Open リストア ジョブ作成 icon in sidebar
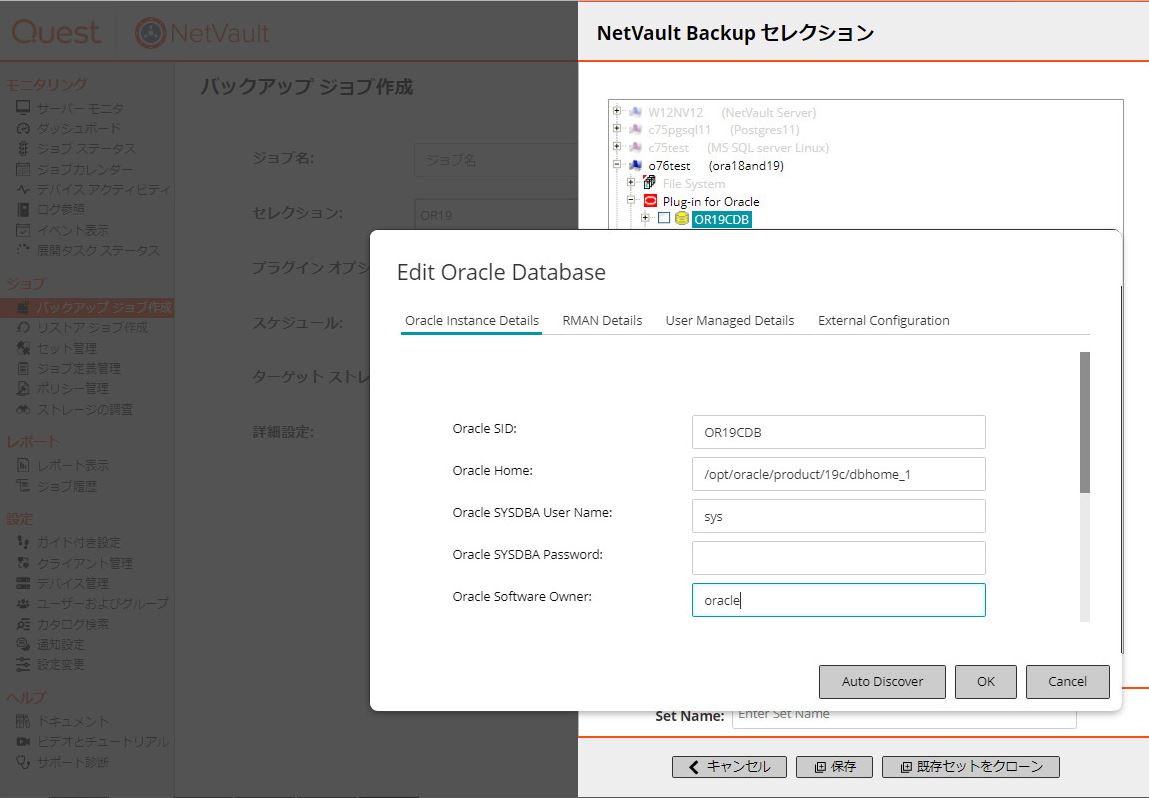Viewport: 1149px width, 798px height. coord(23,328)
